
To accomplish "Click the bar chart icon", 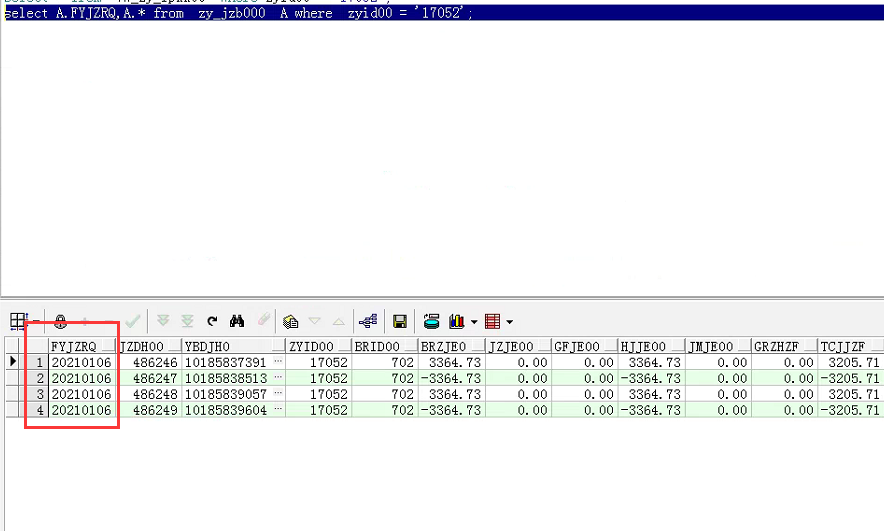I will 457,321.
